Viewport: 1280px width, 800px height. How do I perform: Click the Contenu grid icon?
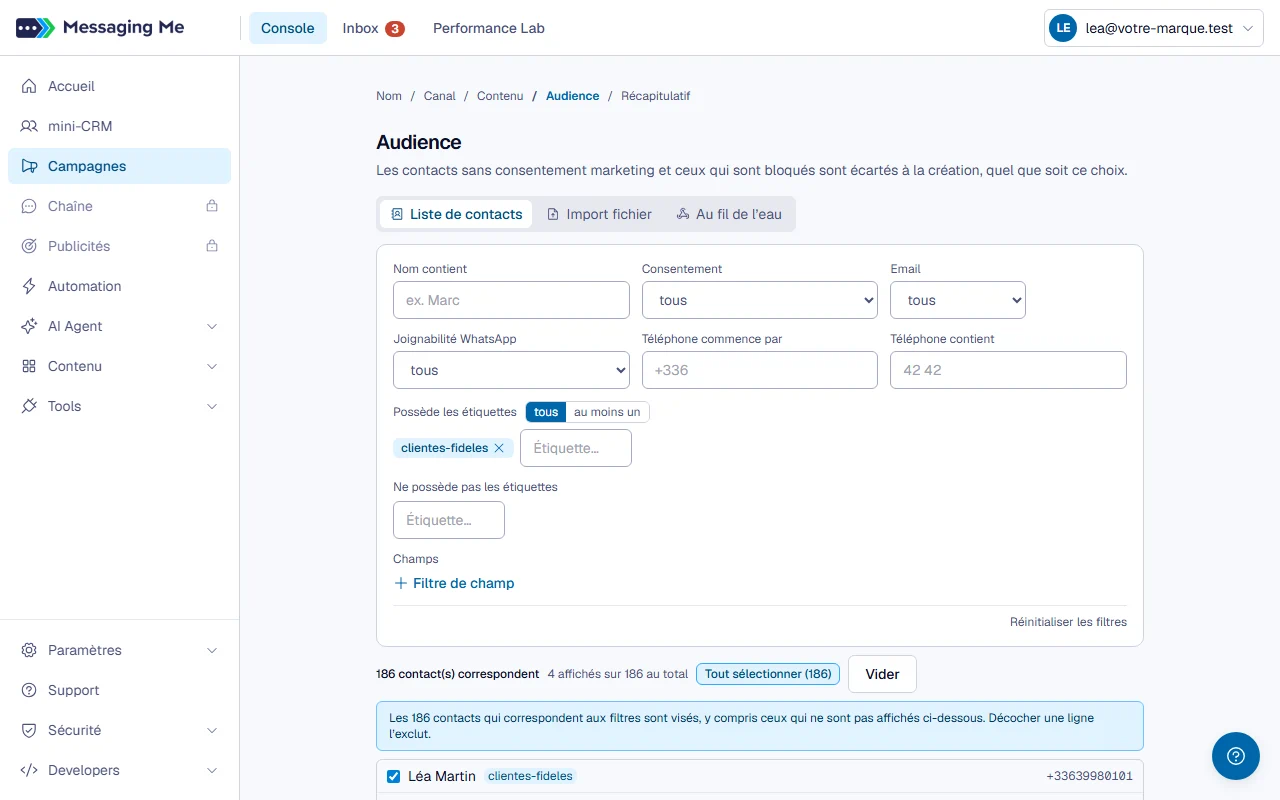point(29,366)
